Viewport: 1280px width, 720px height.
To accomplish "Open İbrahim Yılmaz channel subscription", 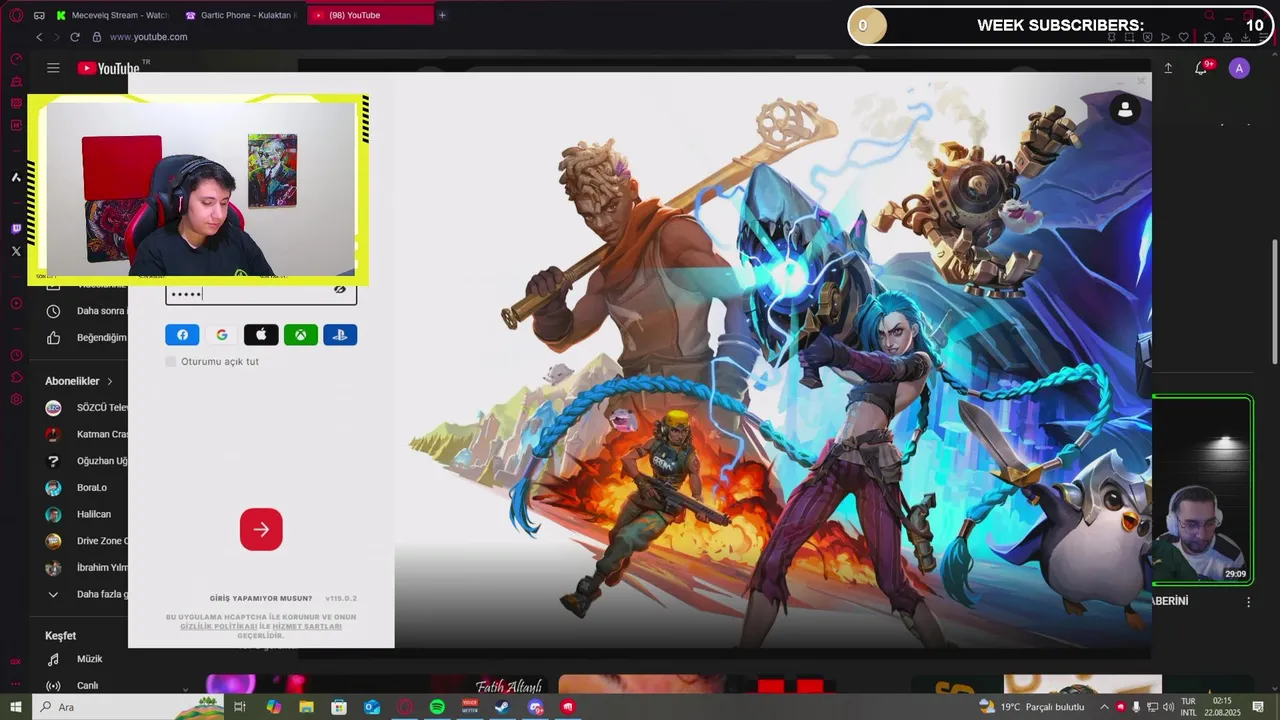I will coord(87,568).
